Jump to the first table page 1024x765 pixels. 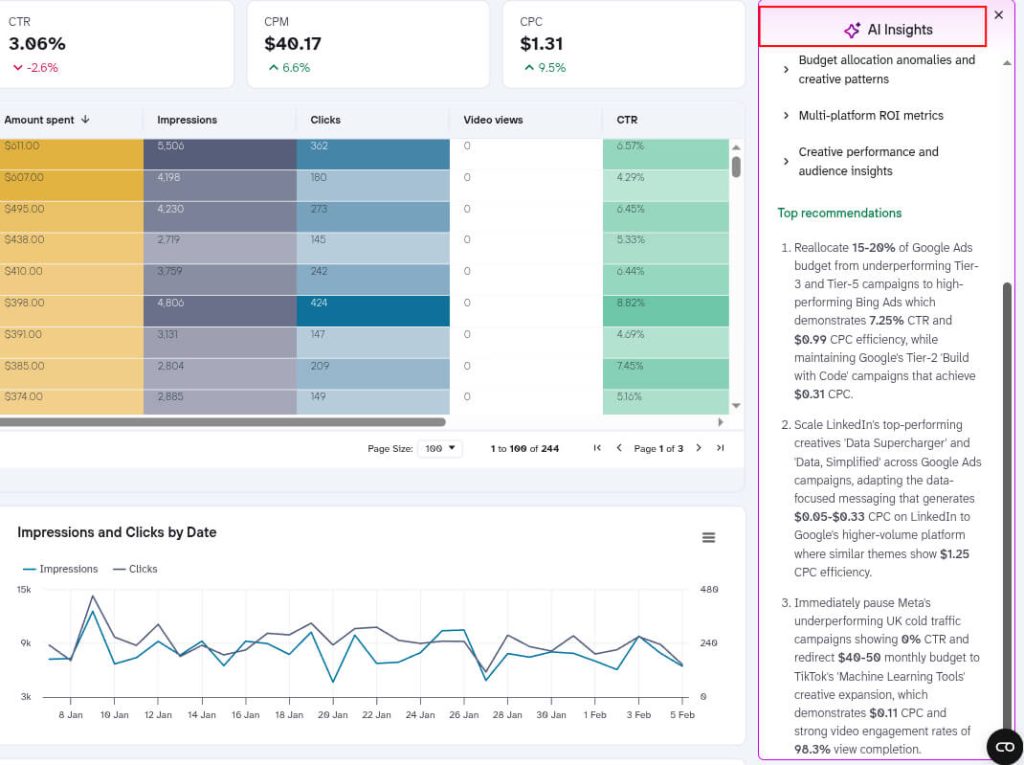(x=598, y=448)
